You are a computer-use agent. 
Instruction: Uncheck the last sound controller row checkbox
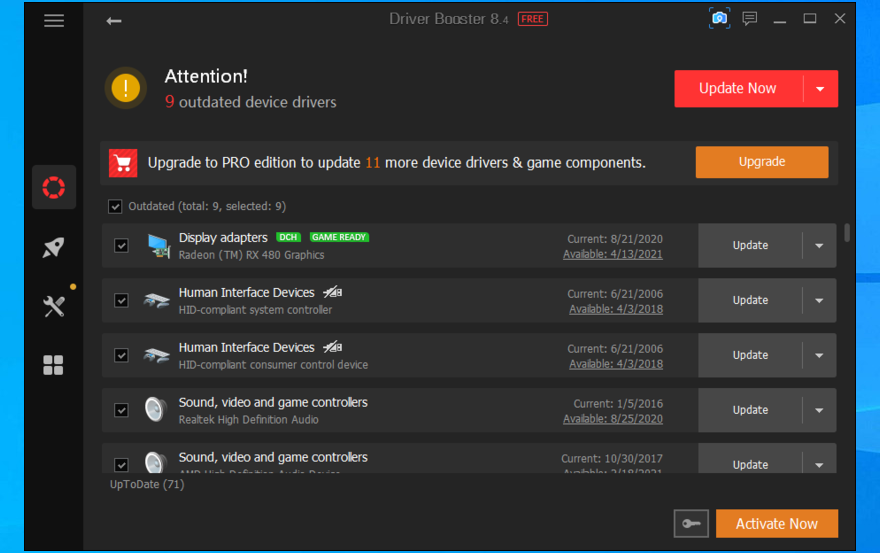click(x=121, y=465)
